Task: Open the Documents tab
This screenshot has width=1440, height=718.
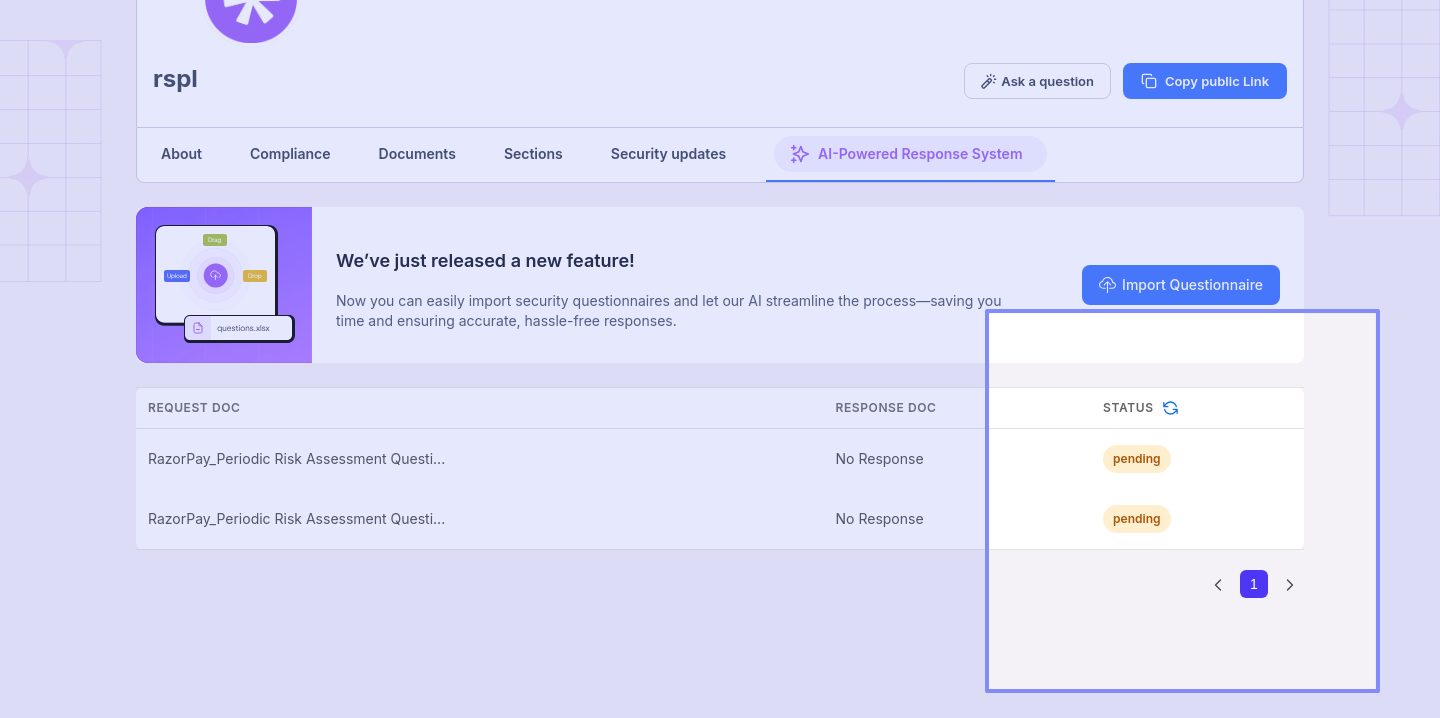Action: point(417,154)
